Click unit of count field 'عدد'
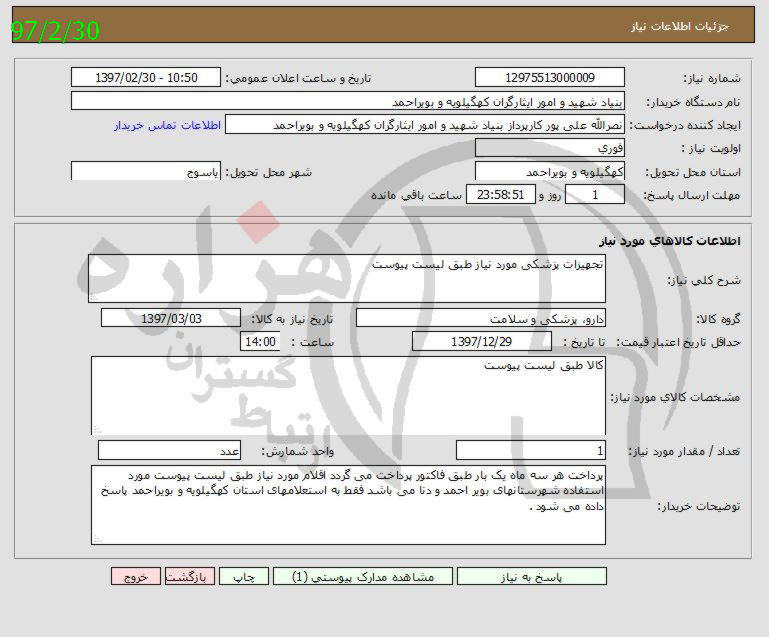 169,450
